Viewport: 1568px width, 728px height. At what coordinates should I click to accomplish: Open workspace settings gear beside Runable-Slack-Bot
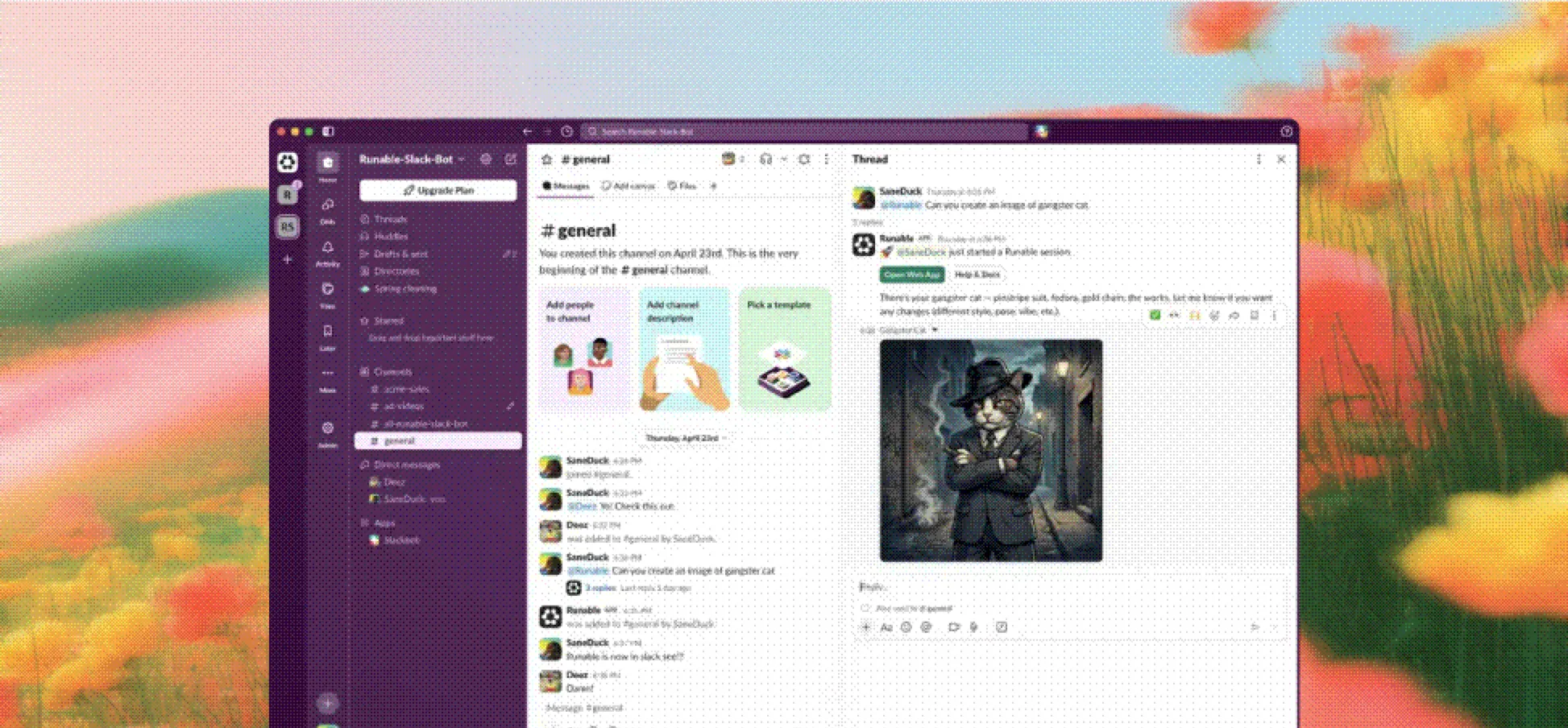[485, 159]
